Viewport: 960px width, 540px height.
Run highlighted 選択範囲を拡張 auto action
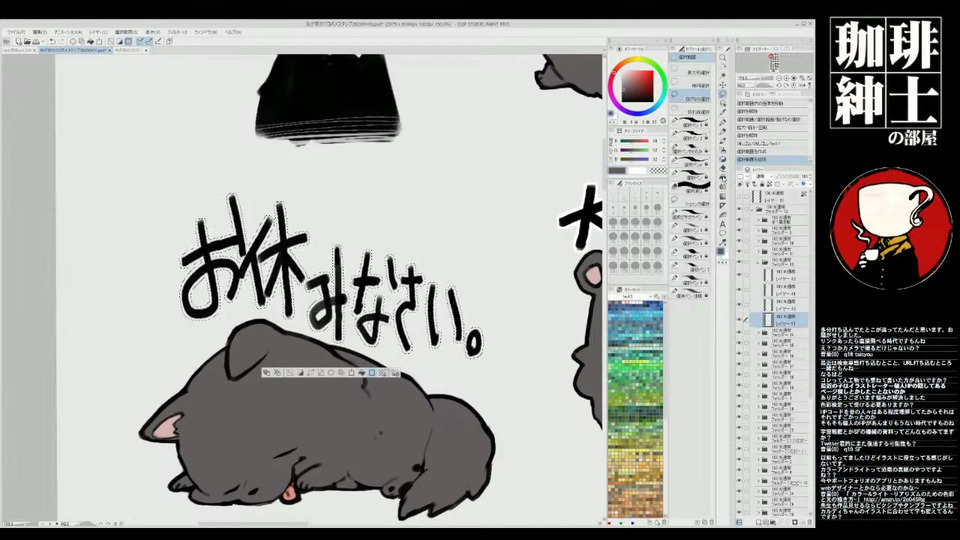point(773,159)
